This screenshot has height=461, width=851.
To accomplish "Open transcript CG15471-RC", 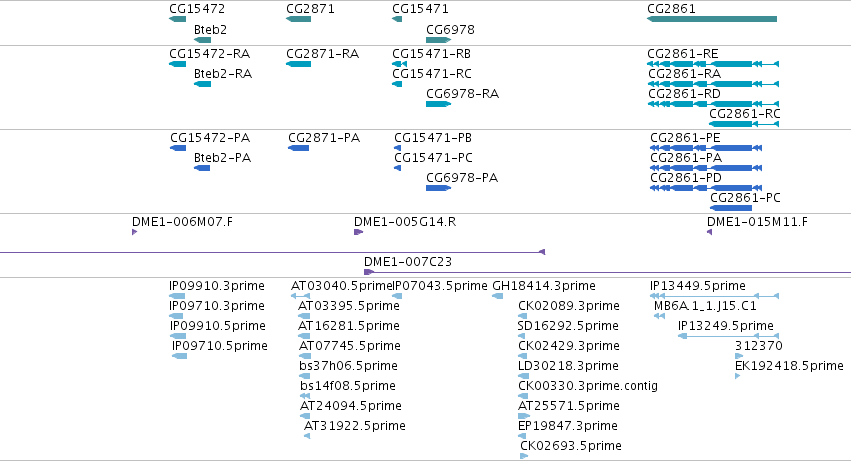I will pos(432,74).
